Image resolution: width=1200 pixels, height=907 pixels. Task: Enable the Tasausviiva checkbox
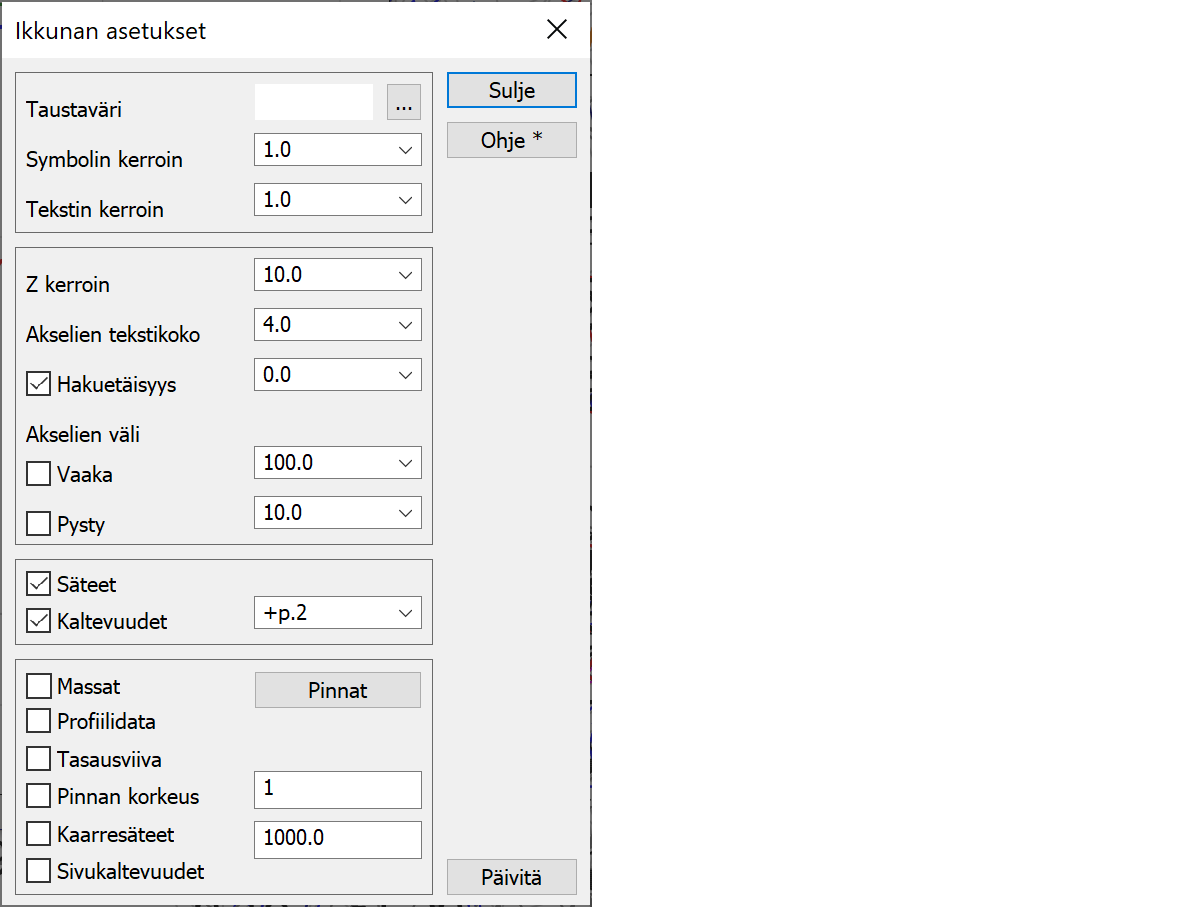point(39,759)
